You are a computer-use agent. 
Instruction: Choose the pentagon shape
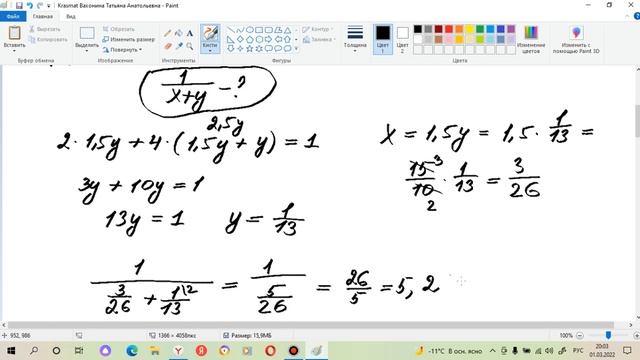[x=249, y=39]
